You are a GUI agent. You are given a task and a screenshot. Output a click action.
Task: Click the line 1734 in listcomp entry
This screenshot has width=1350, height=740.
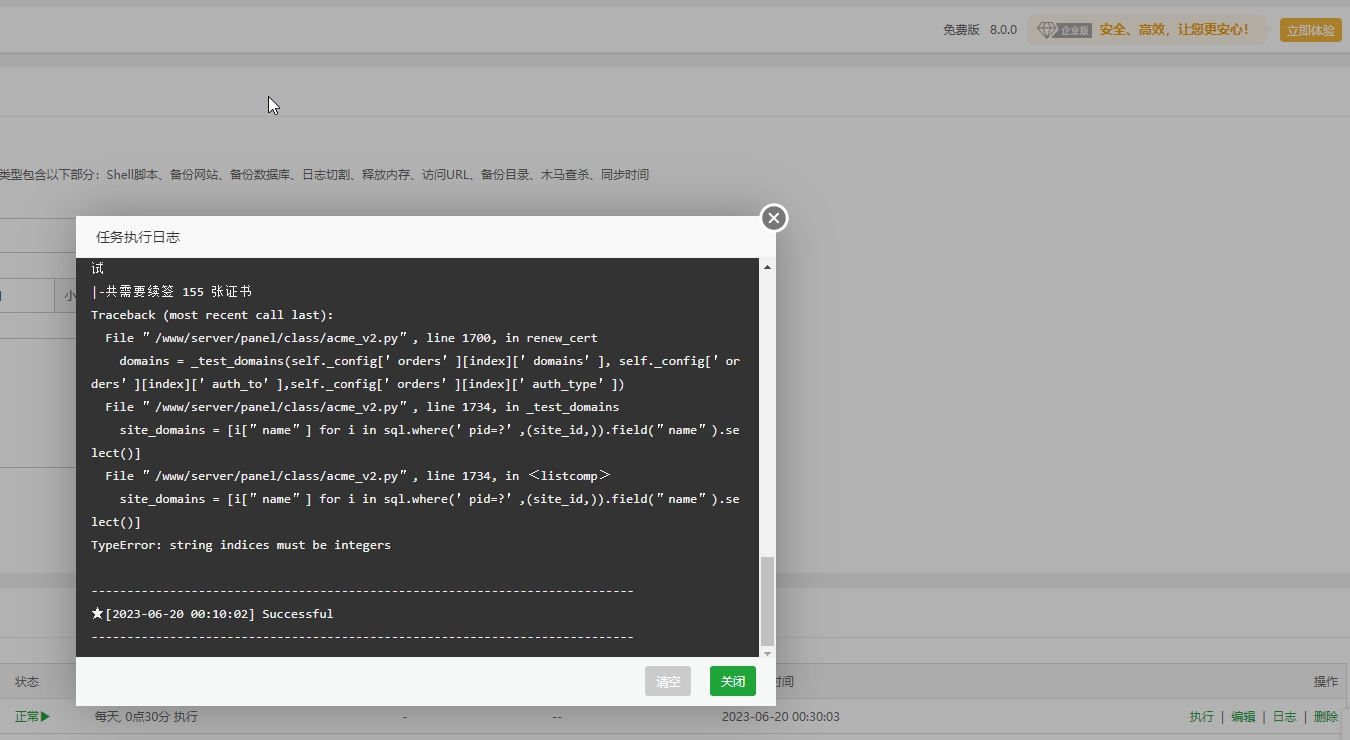(x=357, y=476)
